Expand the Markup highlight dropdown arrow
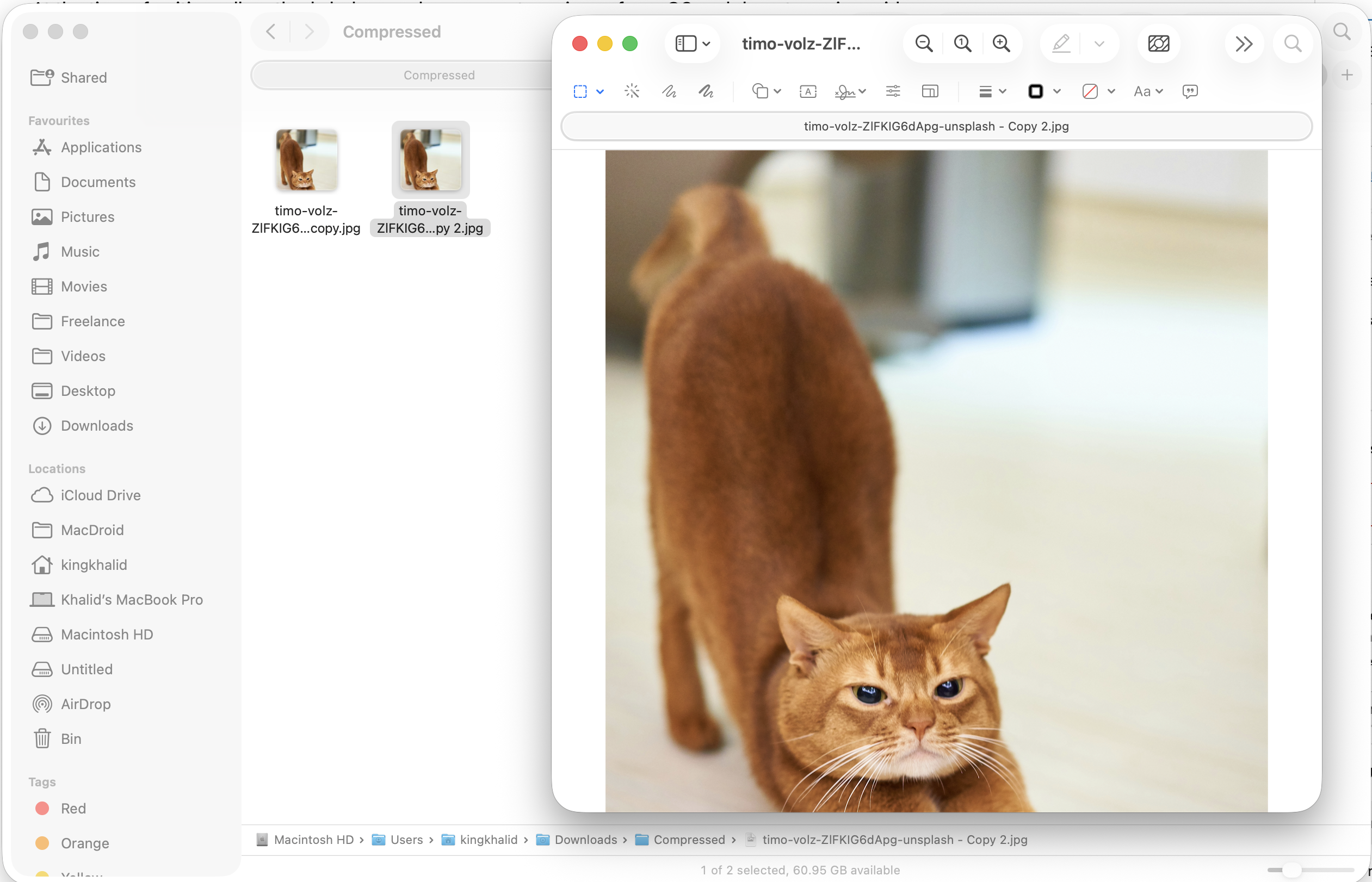 pyautogui.click(x=1099, y=44)
